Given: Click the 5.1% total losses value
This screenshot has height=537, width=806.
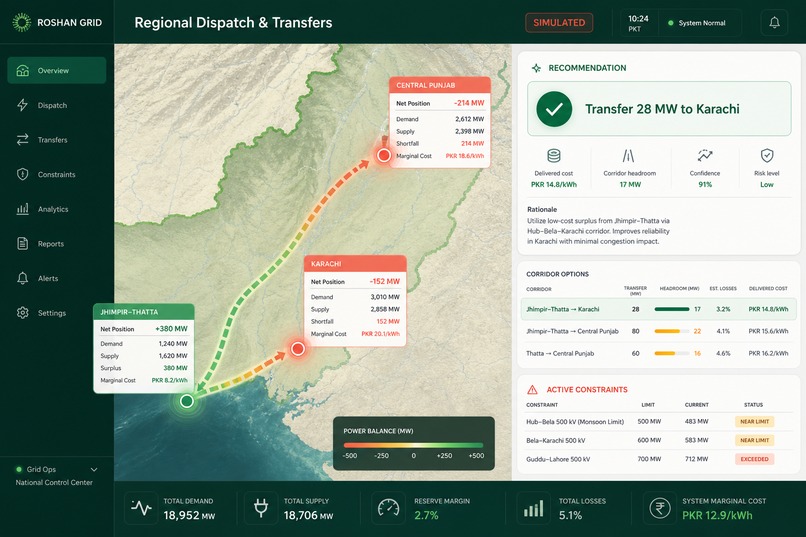Looking at the screenshot, I should [x=571, y=515].
